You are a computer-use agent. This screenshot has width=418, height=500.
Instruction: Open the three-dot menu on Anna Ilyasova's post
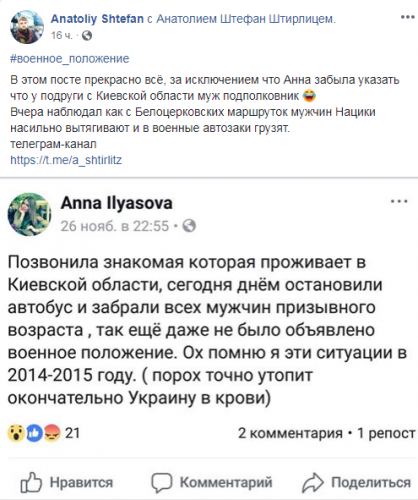[399, 202]
